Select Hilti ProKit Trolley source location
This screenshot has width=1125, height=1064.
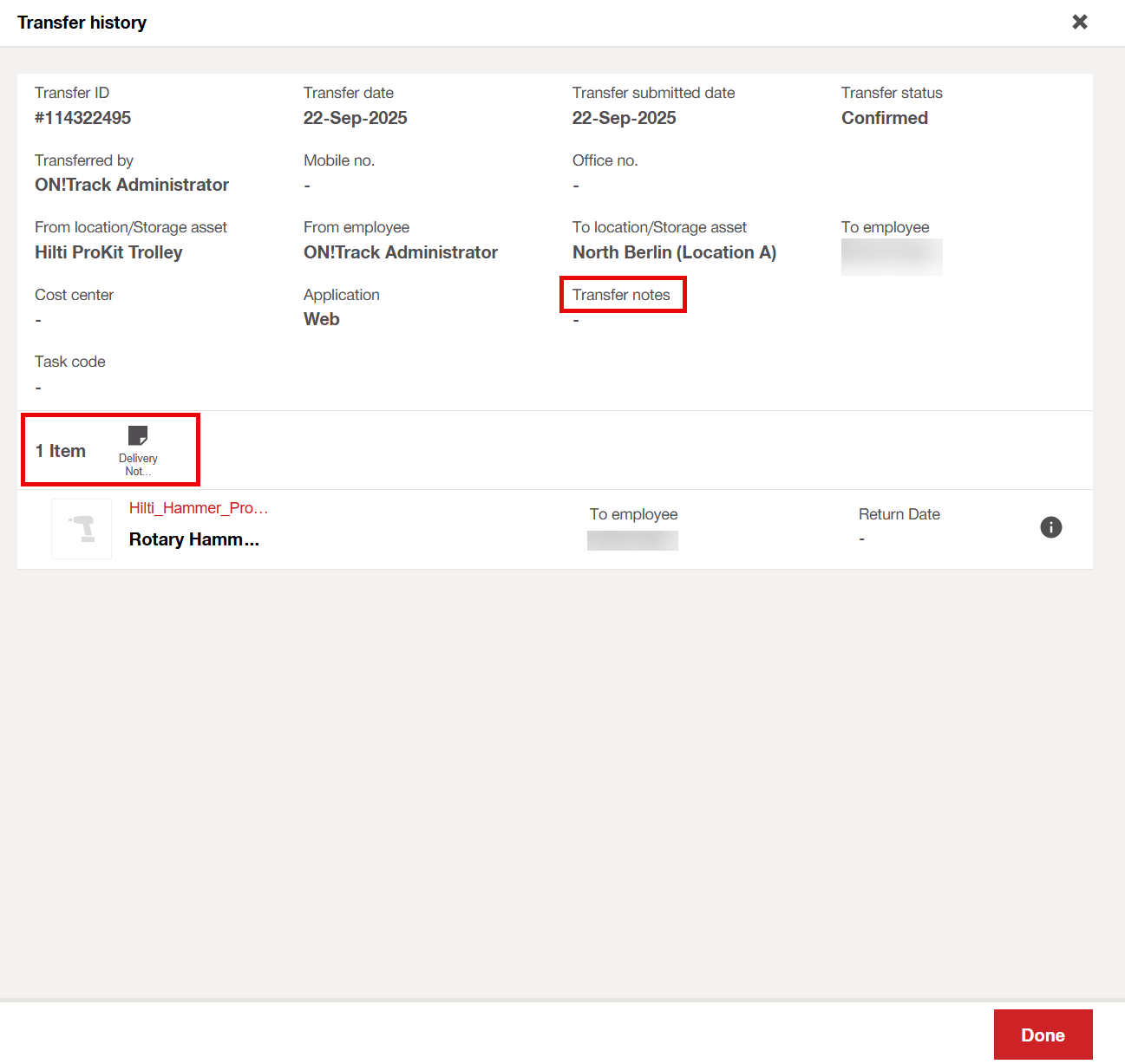coord(108,252)
